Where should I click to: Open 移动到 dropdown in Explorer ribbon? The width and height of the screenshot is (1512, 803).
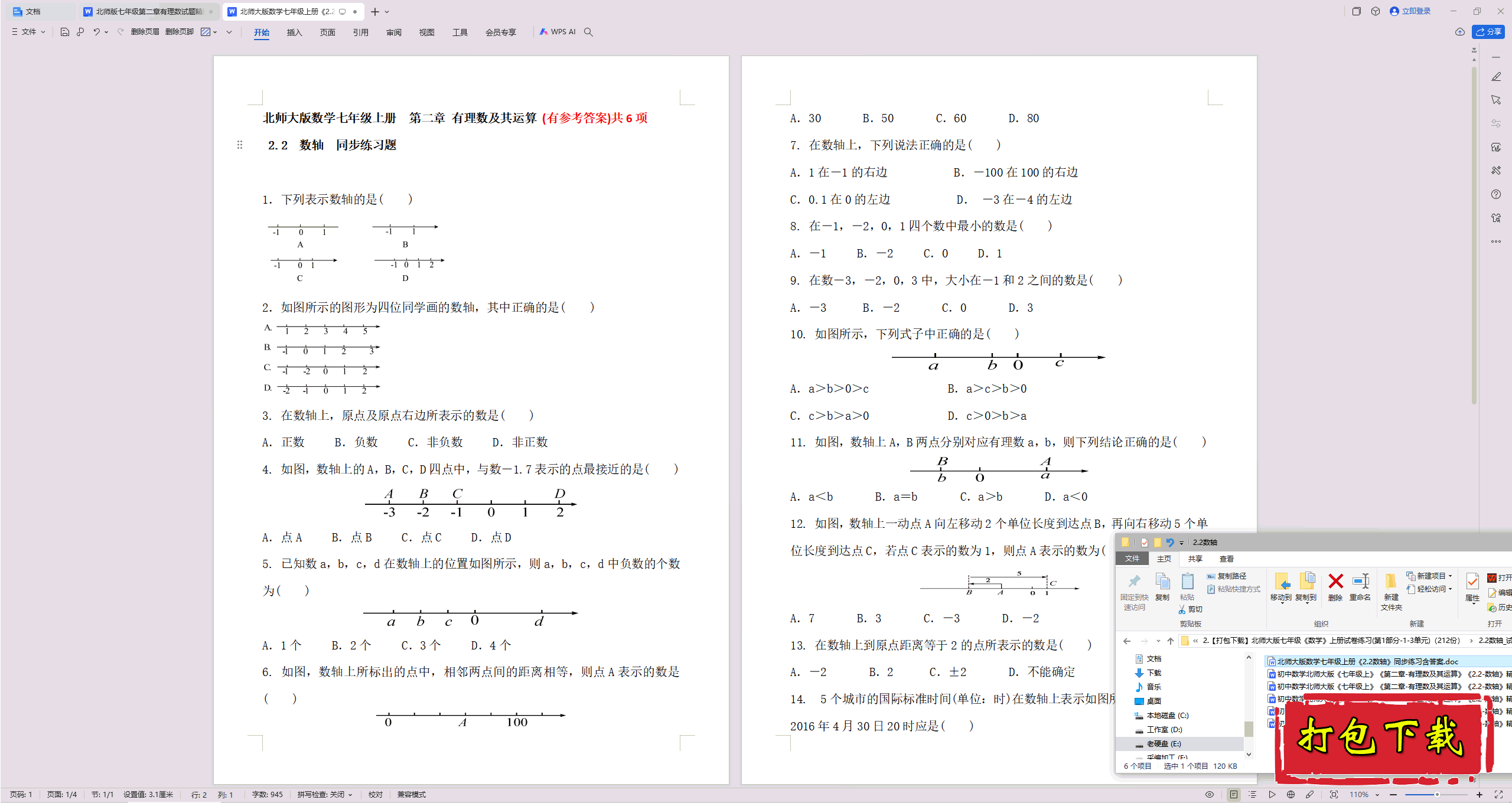coord(1280,588)
